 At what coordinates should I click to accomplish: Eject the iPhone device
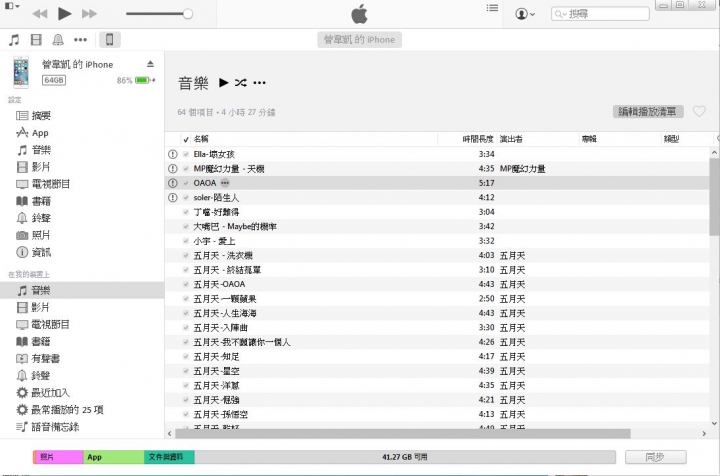[x=150, y=64]
